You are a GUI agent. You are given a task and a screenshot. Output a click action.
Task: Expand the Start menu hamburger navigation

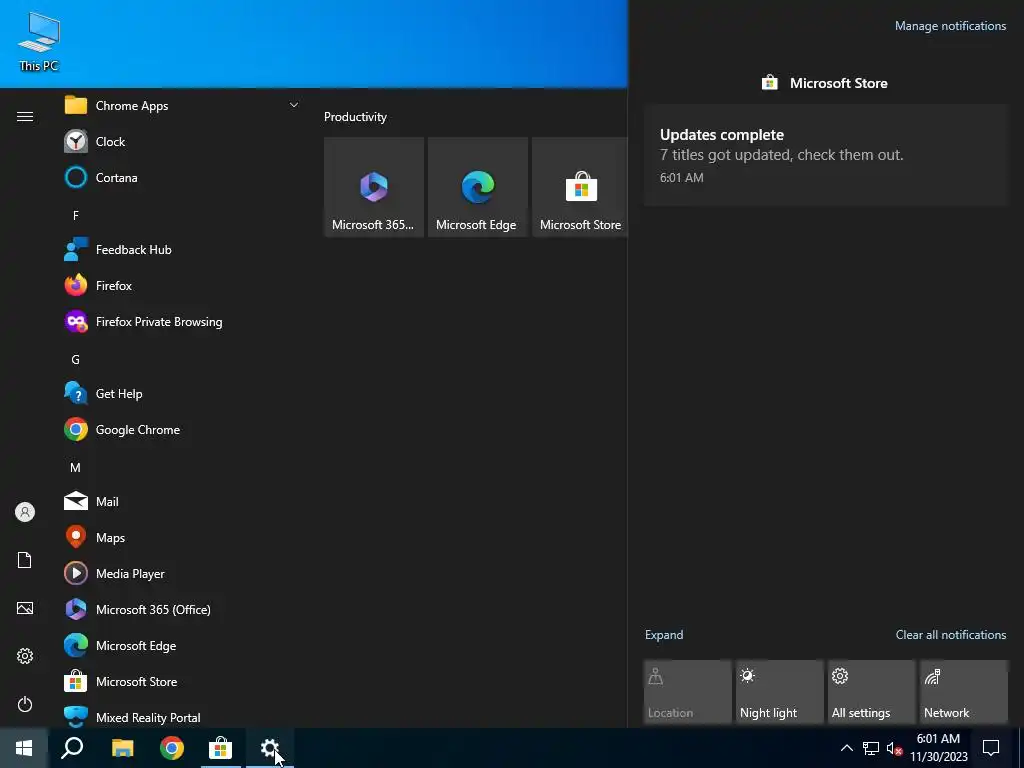(25, 116)
